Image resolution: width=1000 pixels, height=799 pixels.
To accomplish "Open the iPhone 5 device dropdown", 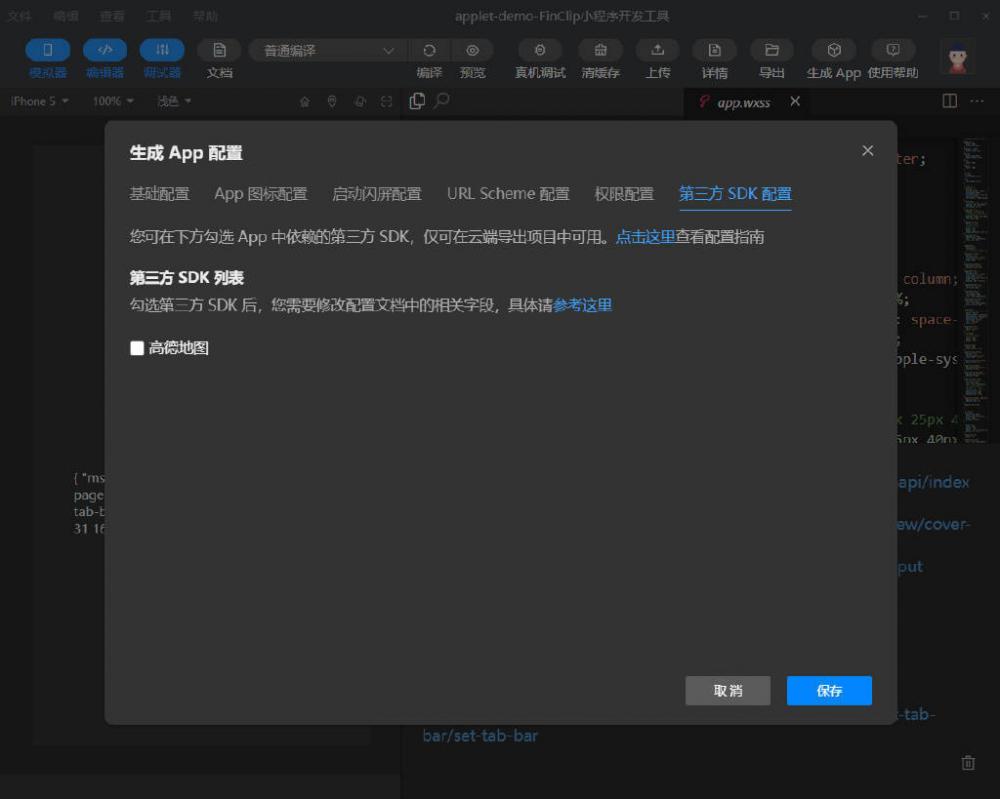I will pyautogui.click(x=40, y=101).
